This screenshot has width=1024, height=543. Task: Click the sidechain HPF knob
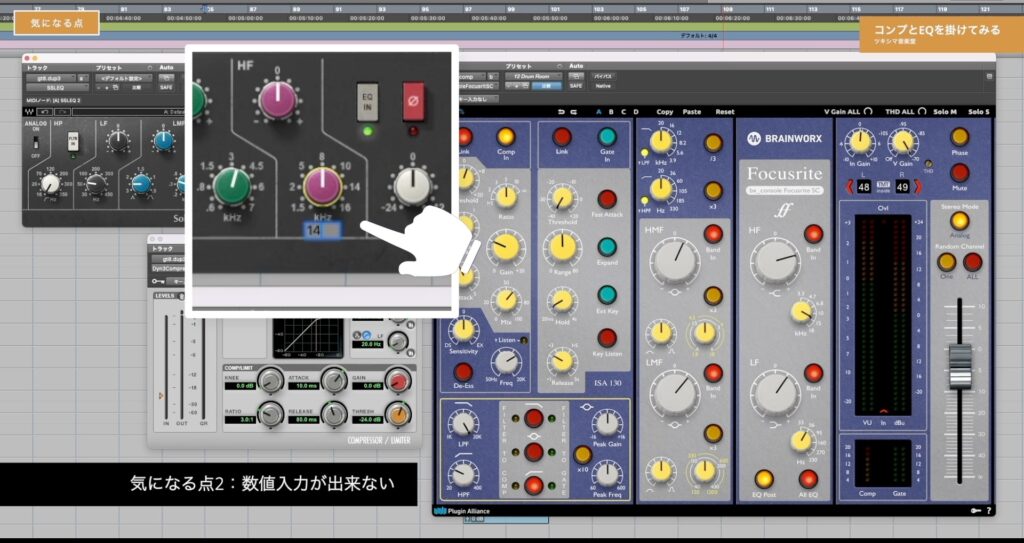click(464, 474)
